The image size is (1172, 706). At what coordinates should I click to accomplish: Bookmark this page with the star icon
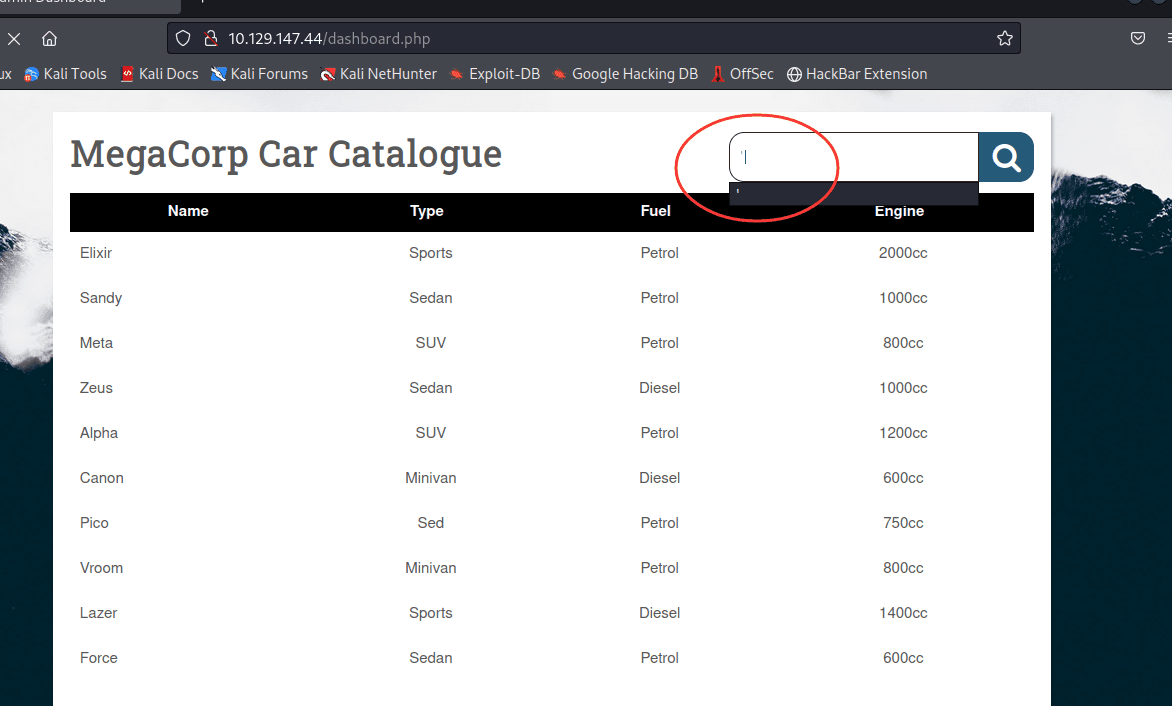click(1004, 39)
